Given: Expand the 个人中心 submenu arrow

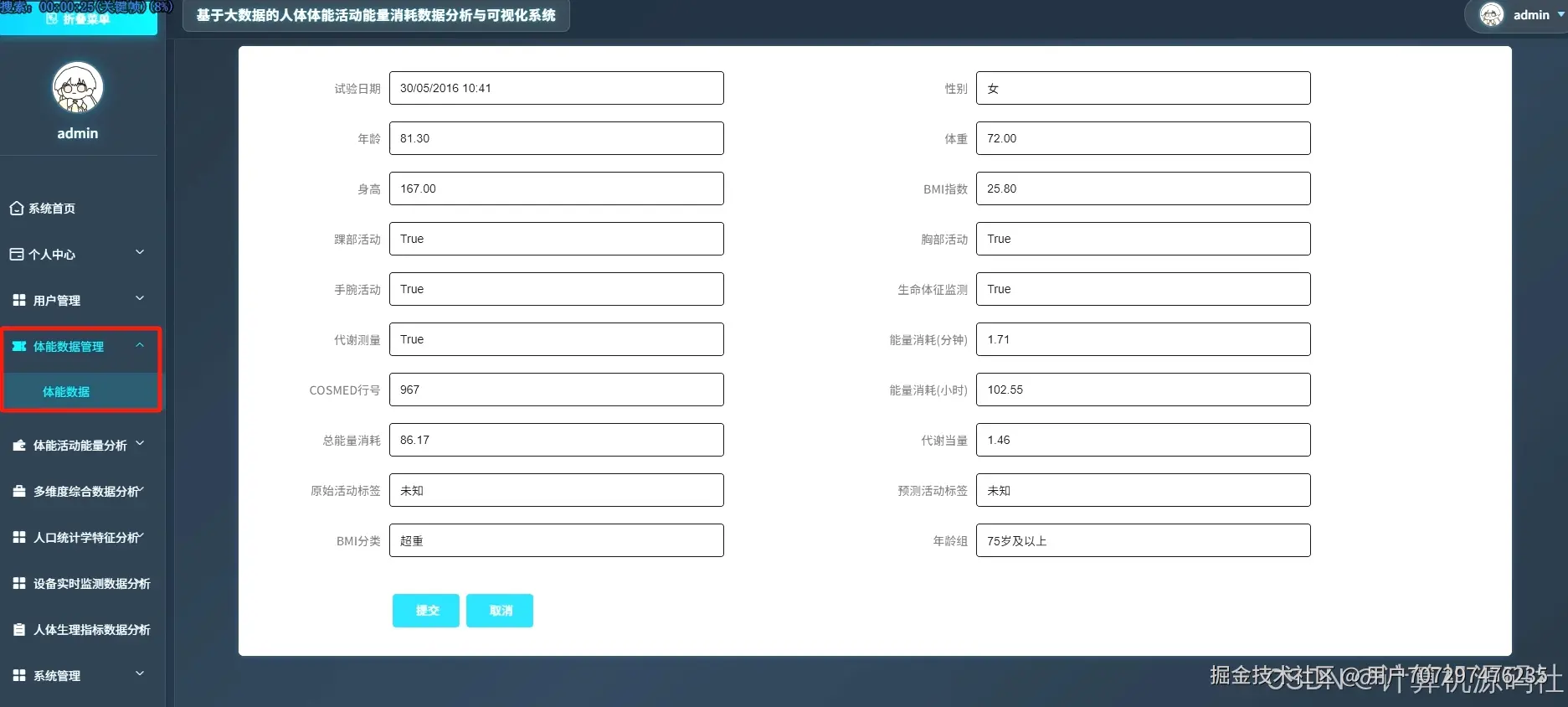Looking at the screenshot, I should (x=140, y=252).
